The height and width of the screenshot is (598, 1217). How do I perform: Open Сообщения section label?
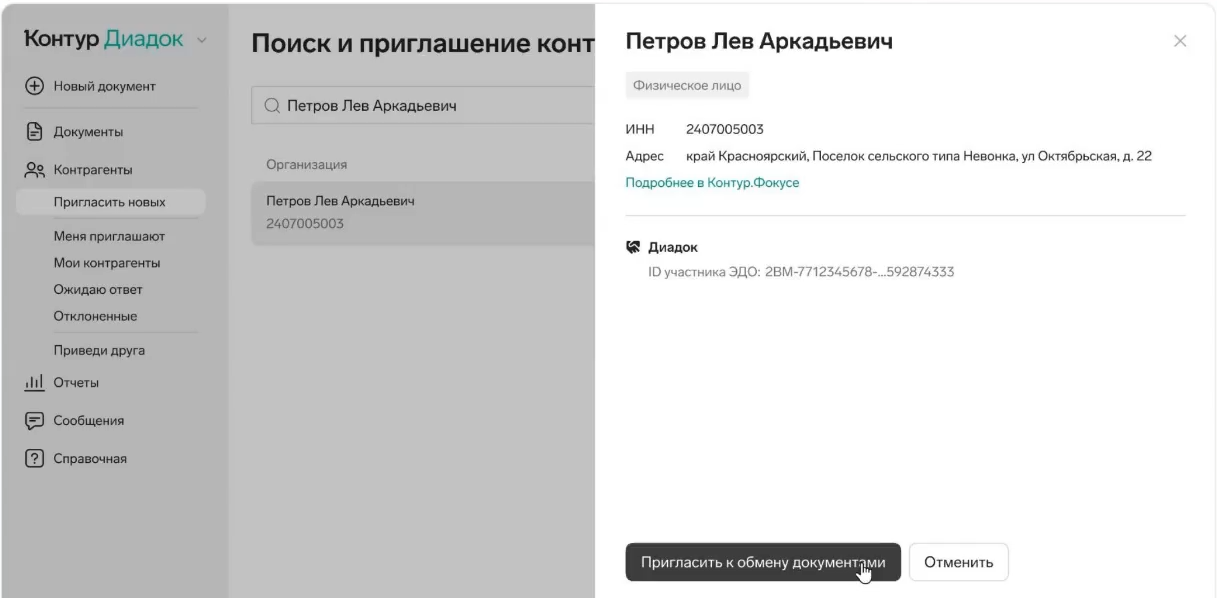click(x=89, y=420)
